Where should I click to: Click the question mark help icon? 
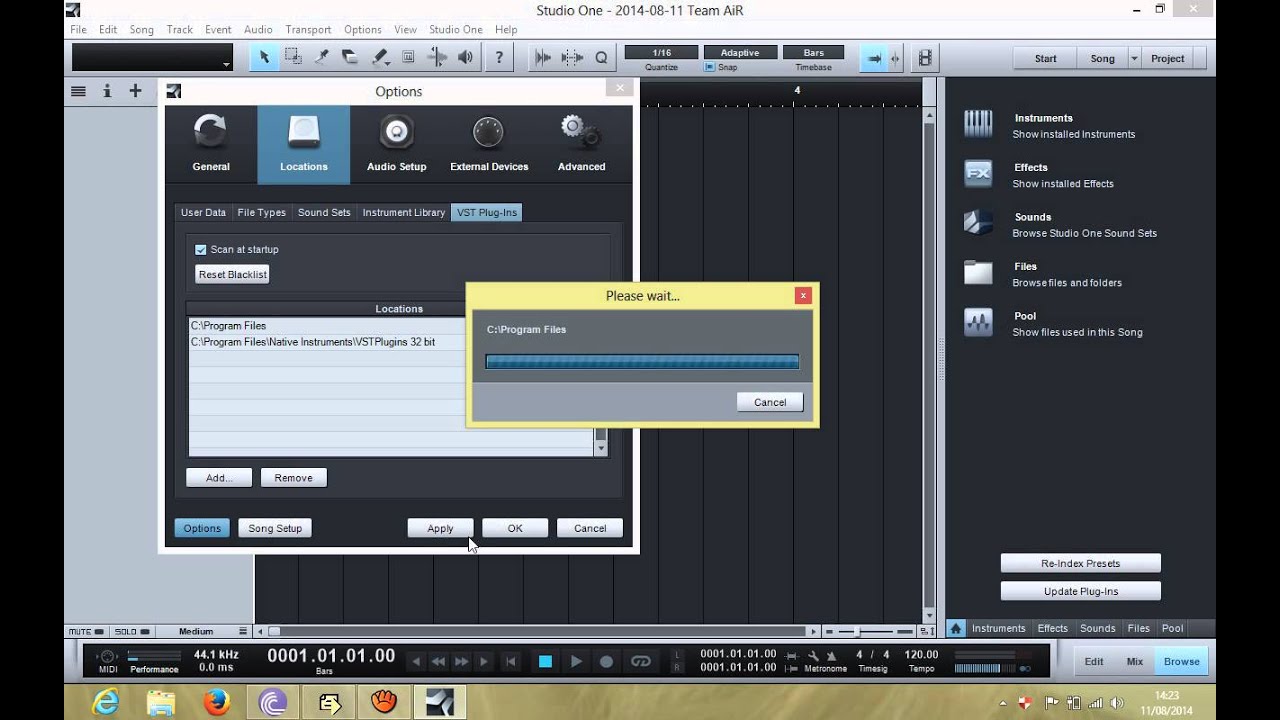pyautogui.click(x=499, y=57)
